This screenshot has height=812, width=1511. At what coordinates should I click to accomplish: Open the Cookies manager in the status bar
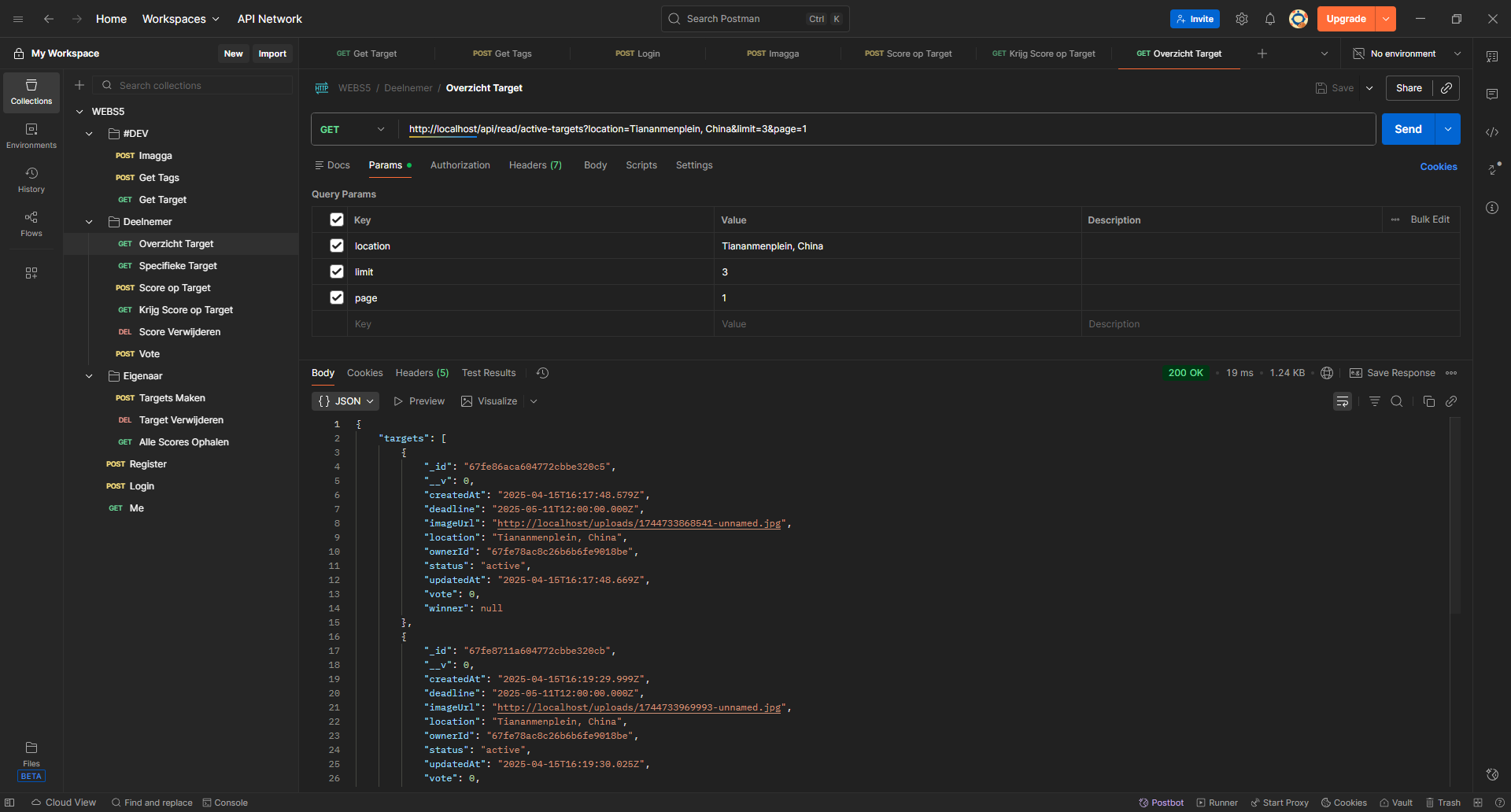click(1343, 803)
